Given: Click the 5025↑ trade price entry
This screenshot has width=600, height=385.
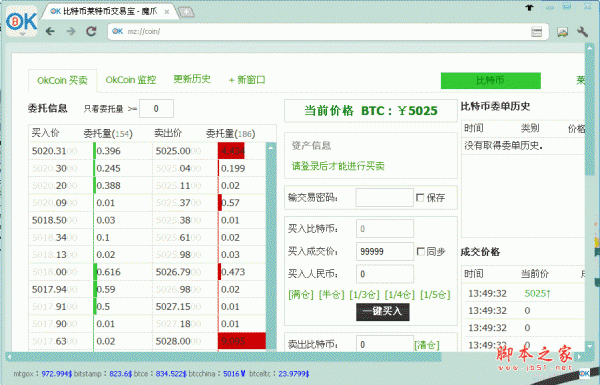Looking at the screenshot, I should point(537,294).
